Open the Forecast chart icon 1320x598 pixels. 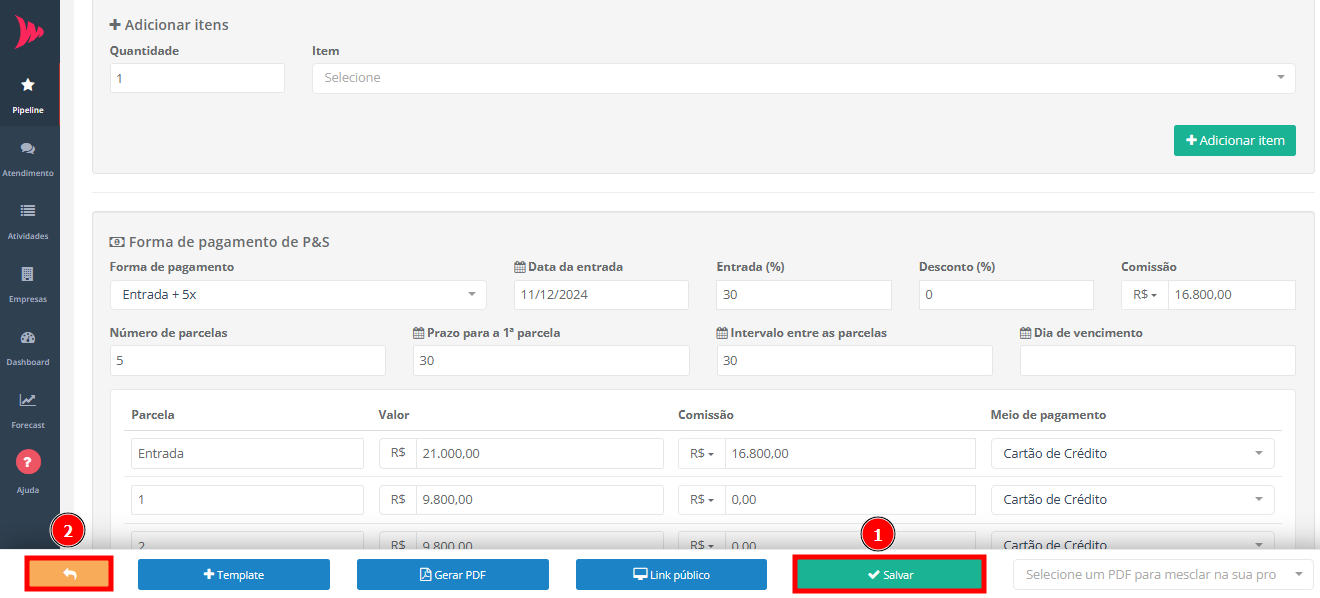point(28,400)
